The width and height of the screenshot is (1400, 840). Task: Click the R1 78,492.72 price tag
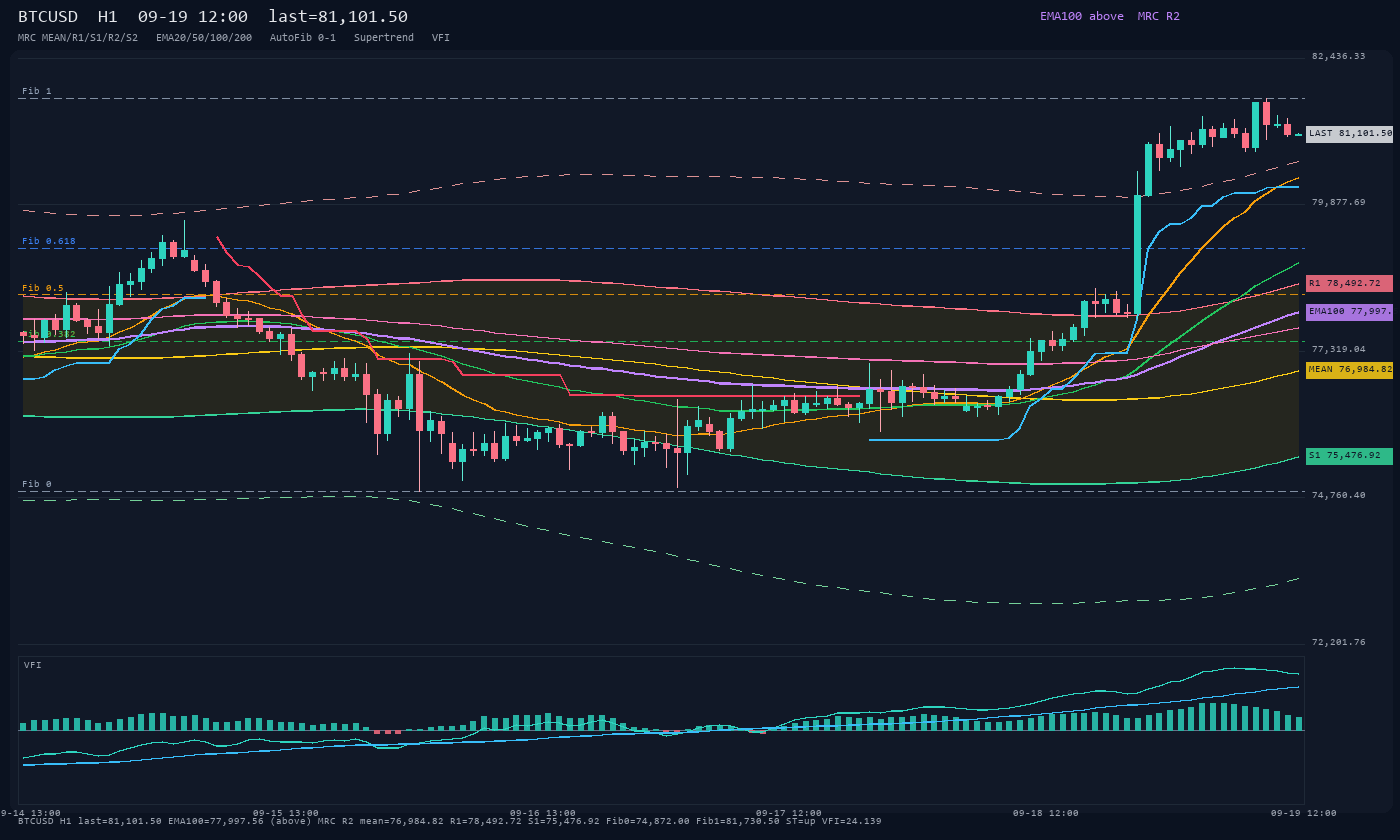pyautogui.click(x=1349, y=283)
